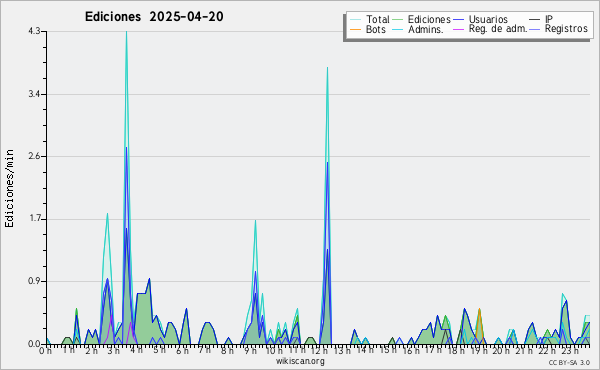Click the 4.3 y-axis value
This screenshot has width=600, height=370.
(34, 31)
